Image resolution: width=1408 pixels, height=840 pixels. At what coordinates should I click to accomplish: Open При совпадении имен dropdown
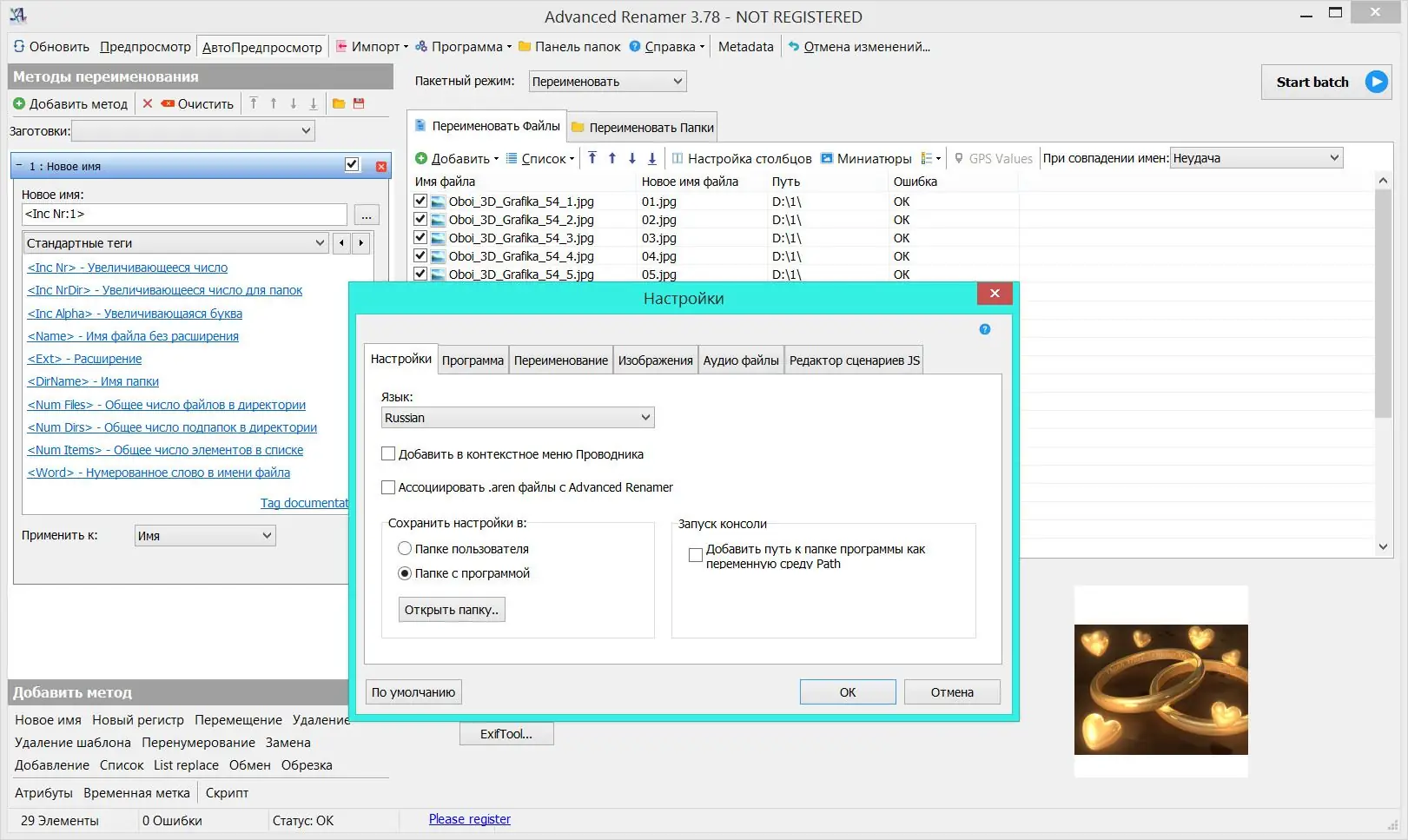coord(1256,158)
